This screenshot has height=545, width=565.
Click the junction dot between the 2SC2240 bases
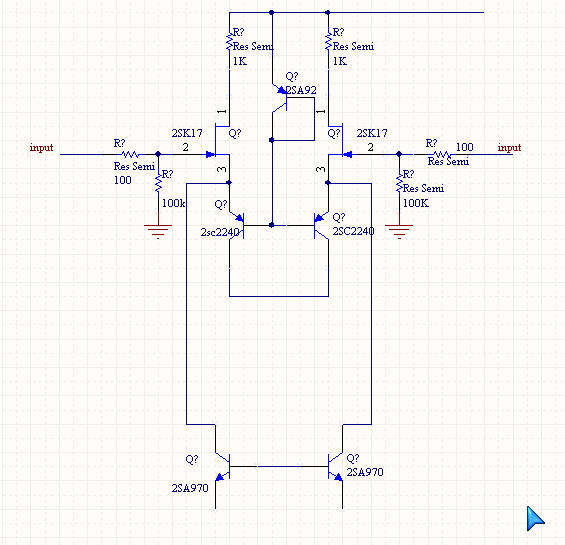point(272,225)
